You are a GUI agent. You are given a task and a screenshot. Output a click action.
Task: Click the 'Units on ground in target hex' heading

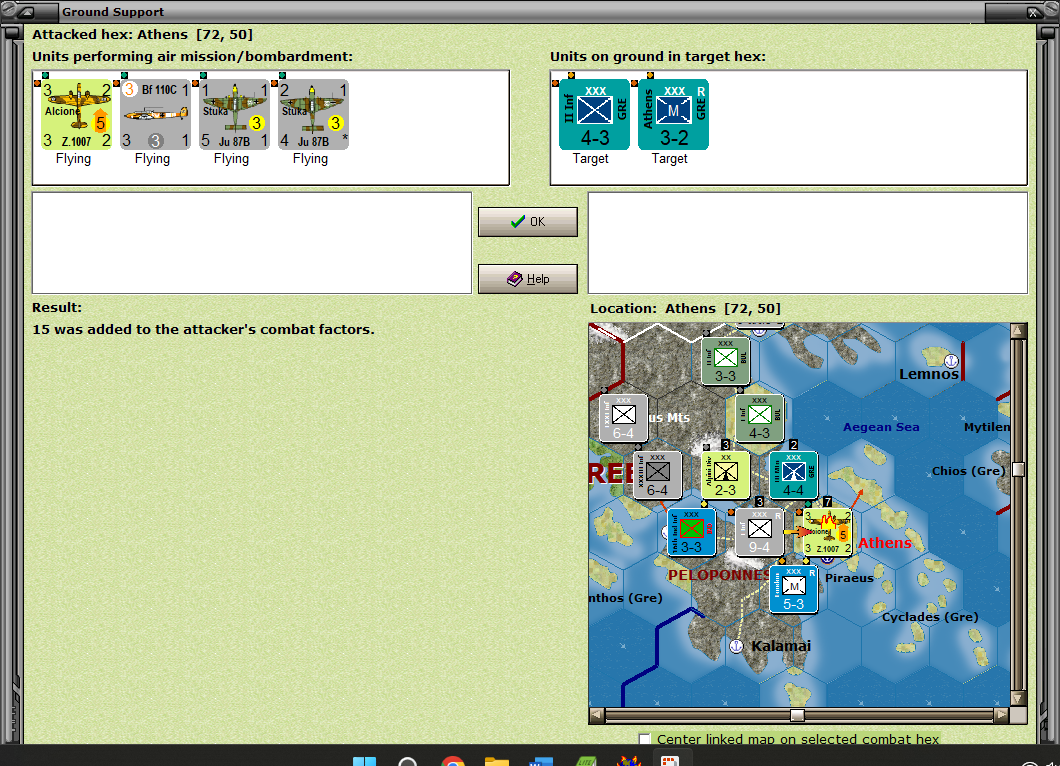658,56
